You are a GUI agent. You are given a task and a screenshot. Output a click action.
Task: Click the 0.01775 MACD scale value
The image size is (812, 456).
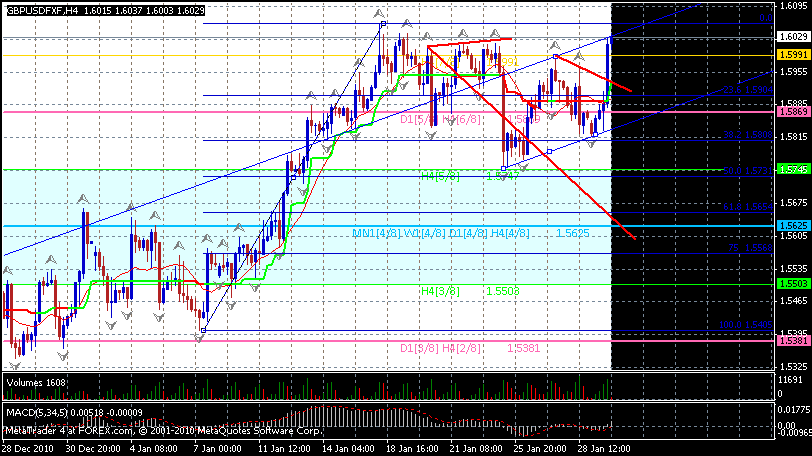[794, 410]
